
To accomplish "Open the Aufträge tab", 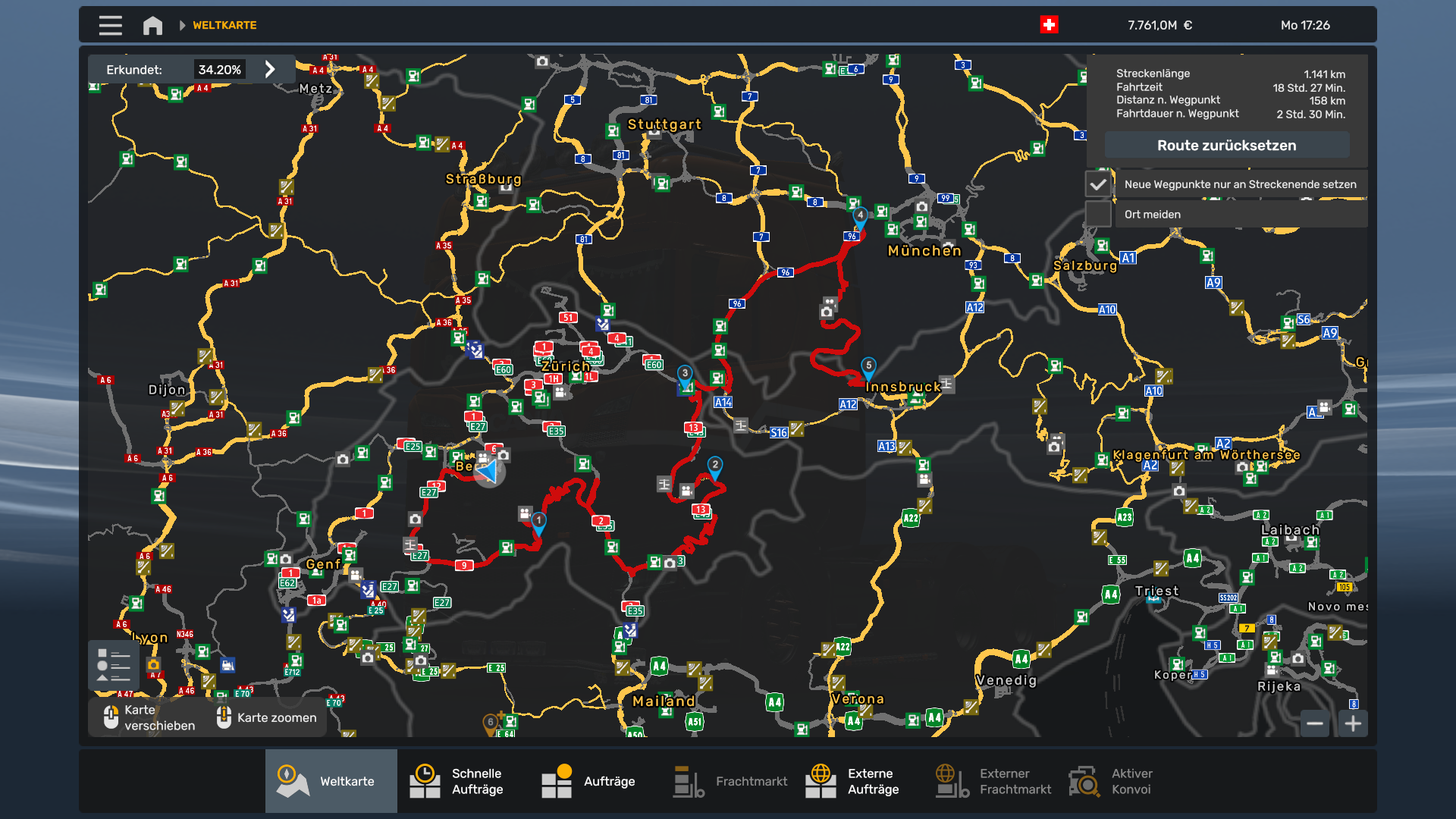I will pyautogui.click(x=595, y=781).
